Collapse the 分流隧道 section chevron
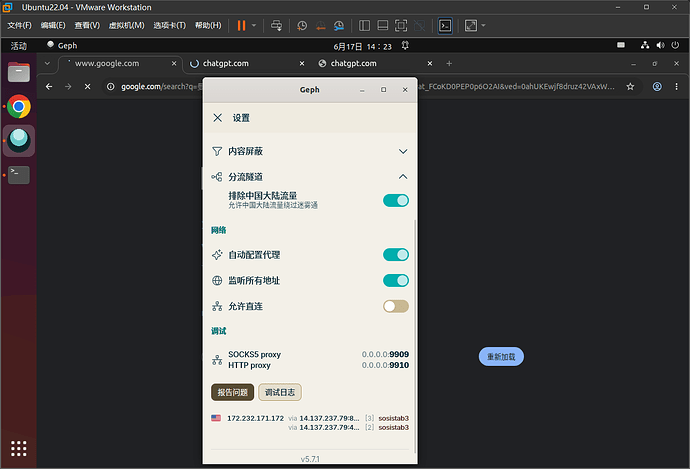The image size is (690, 469). pyautogui.click(x=403, y=177)
